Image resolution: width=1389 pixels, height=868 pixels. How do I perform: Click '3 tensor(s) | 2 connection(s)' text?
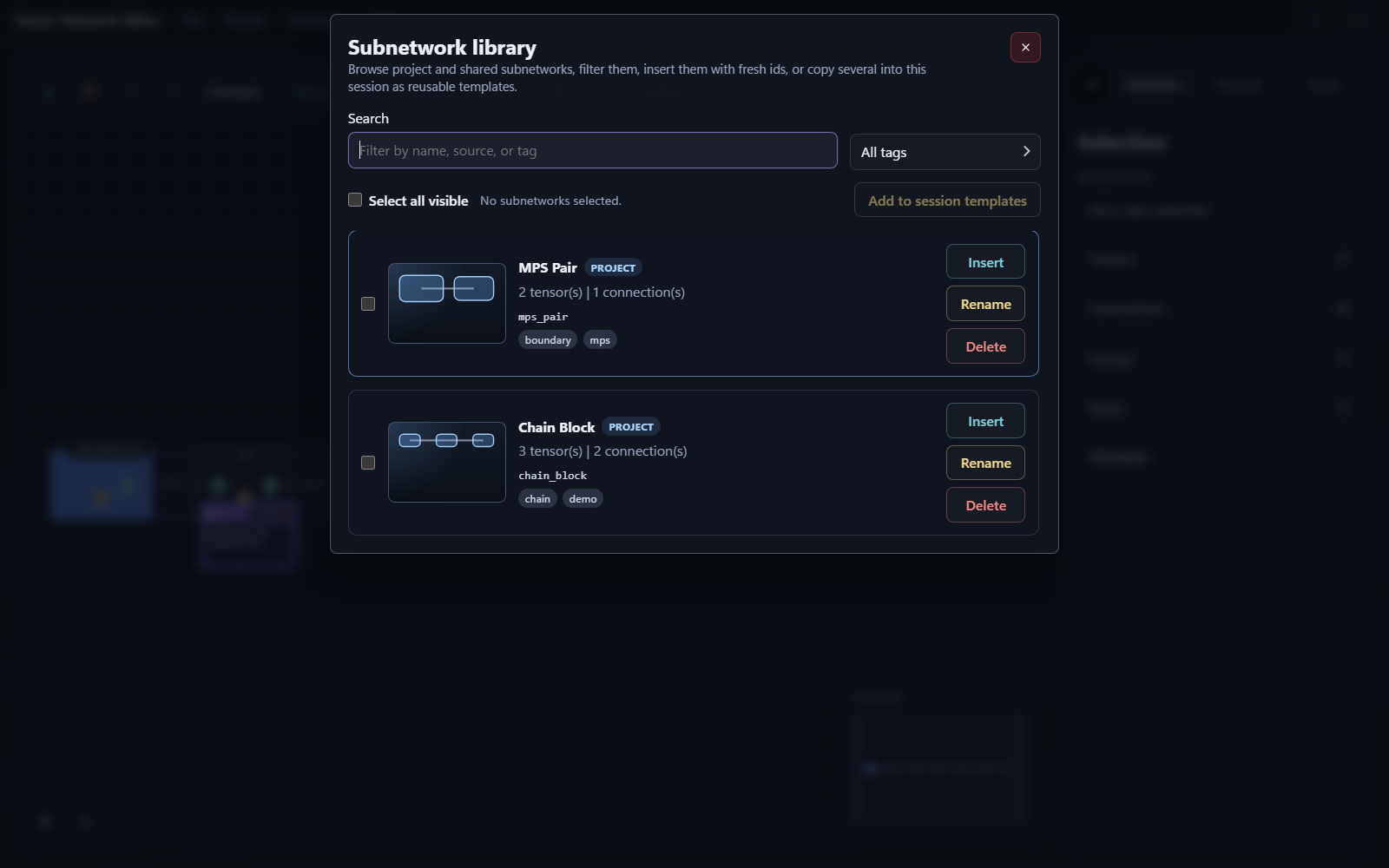click(x=602, y=451)
